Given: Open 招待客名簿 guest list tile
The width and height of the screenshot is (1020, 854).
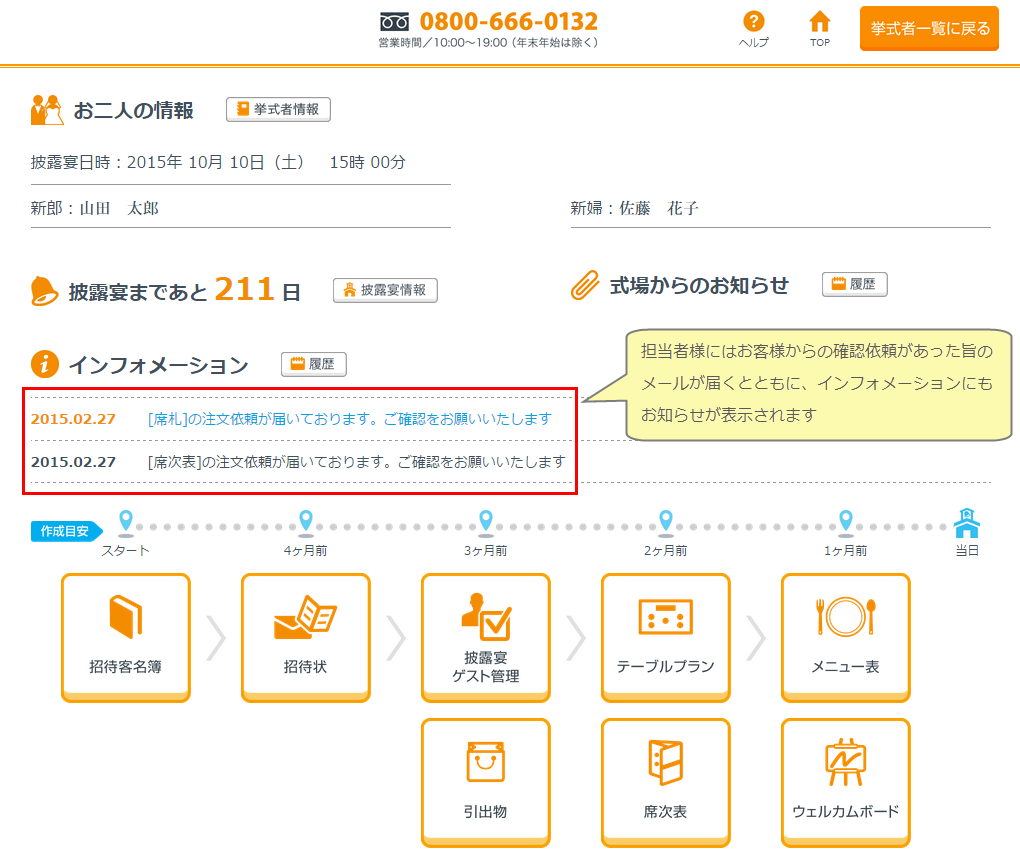Looking at the screenshot, I should [x=125, y=637].
